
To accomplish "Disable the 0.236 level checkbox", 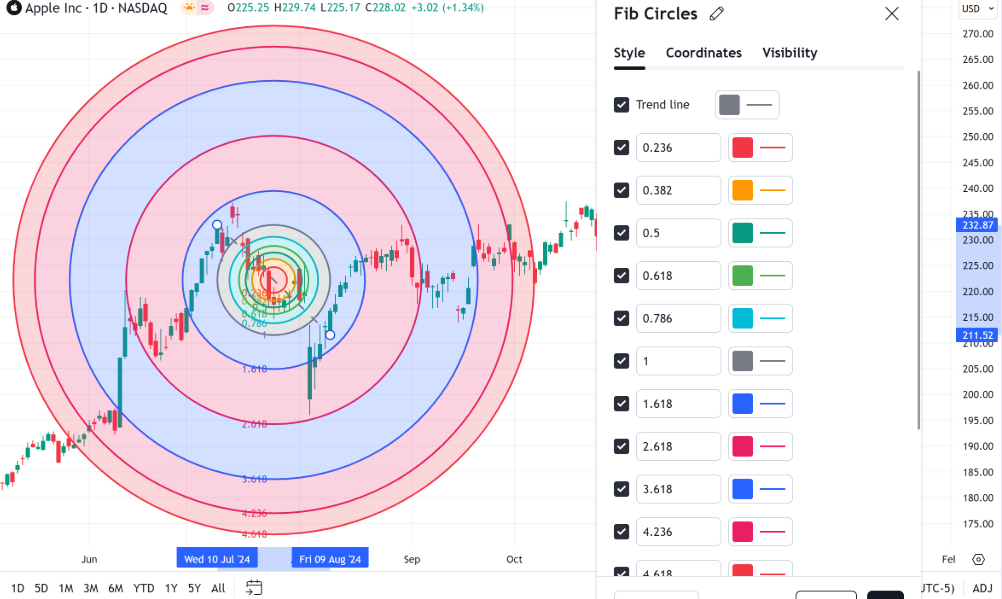I will coord(622,148).
